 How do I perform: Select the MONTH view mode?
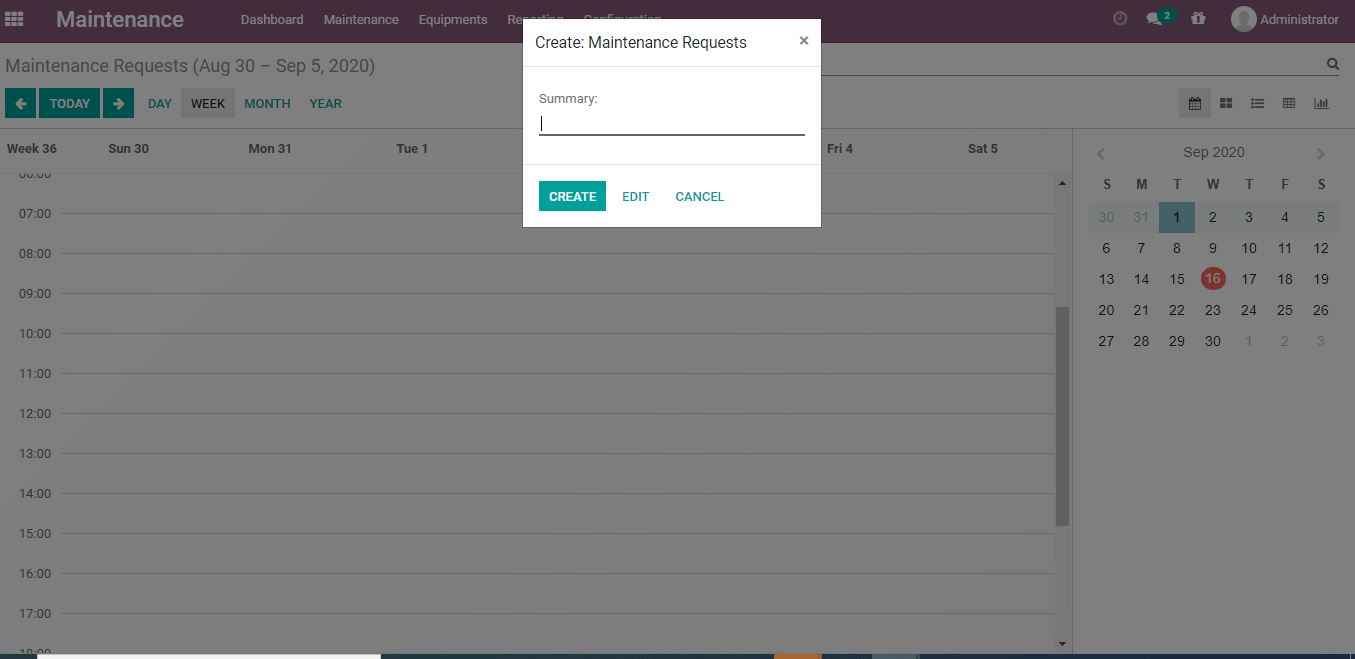267,103
